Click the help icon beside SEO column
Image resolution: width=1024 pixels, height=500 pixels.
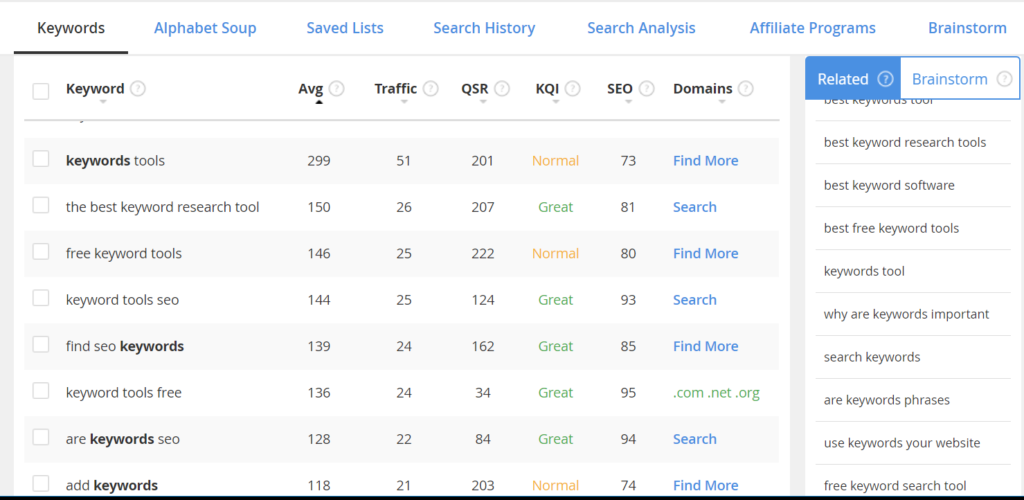point(646,88)
